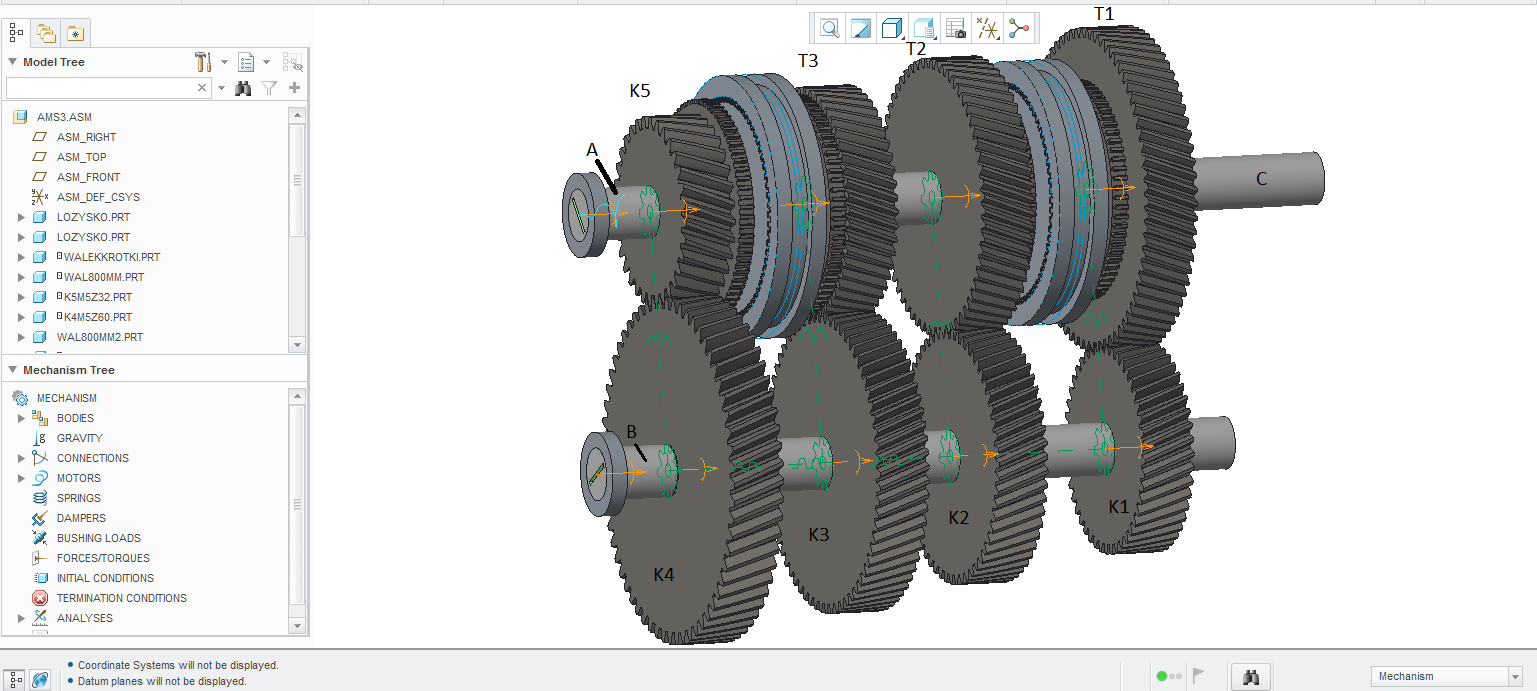Open the Saved Orientations icon
The height and width of the screenshot is (691, 1537).
tap(924, 28)
